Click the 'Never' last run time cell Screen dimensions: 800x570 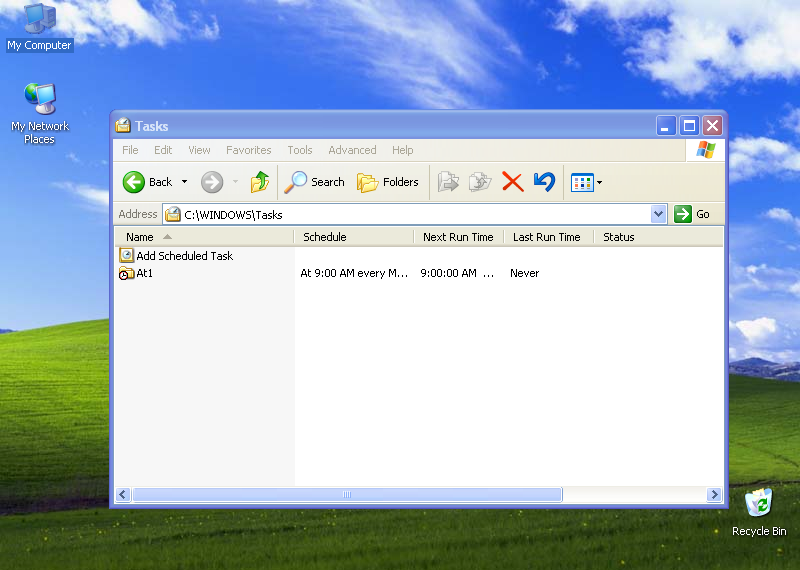524,274
